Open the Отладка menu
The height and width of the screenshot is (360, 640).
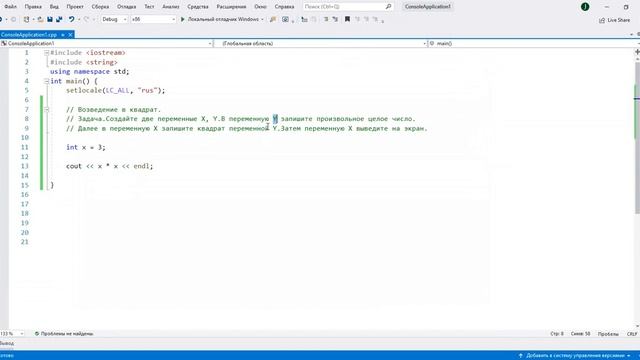127,7
